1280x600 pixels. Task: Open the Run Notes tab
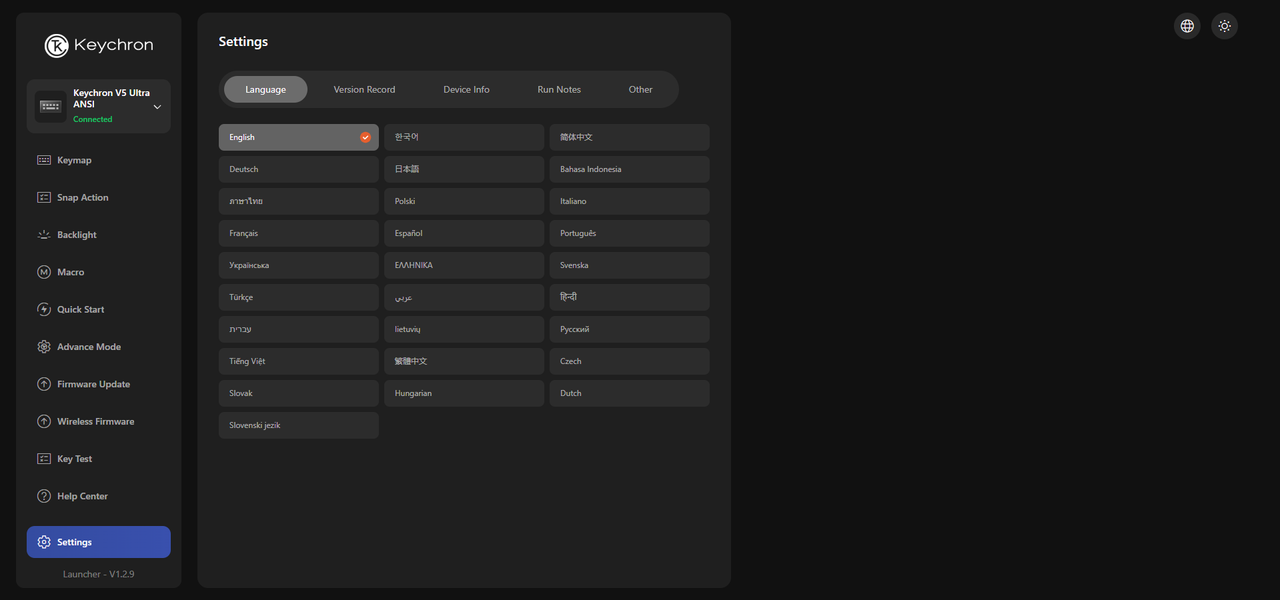point(559,89)
